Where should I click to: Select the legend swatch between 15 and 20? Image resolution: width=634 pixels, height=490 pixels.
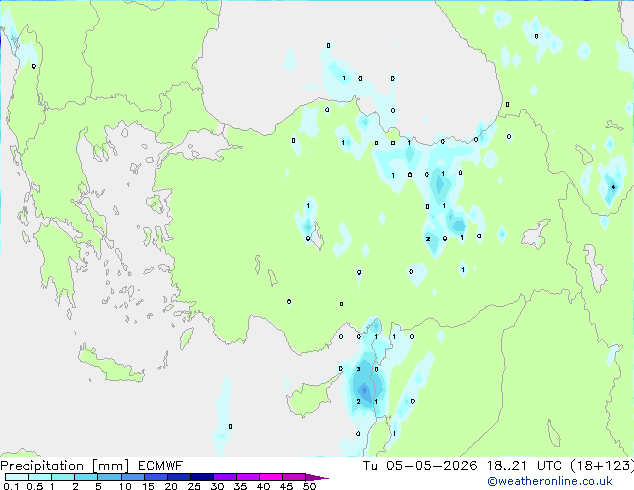[155, 477]
